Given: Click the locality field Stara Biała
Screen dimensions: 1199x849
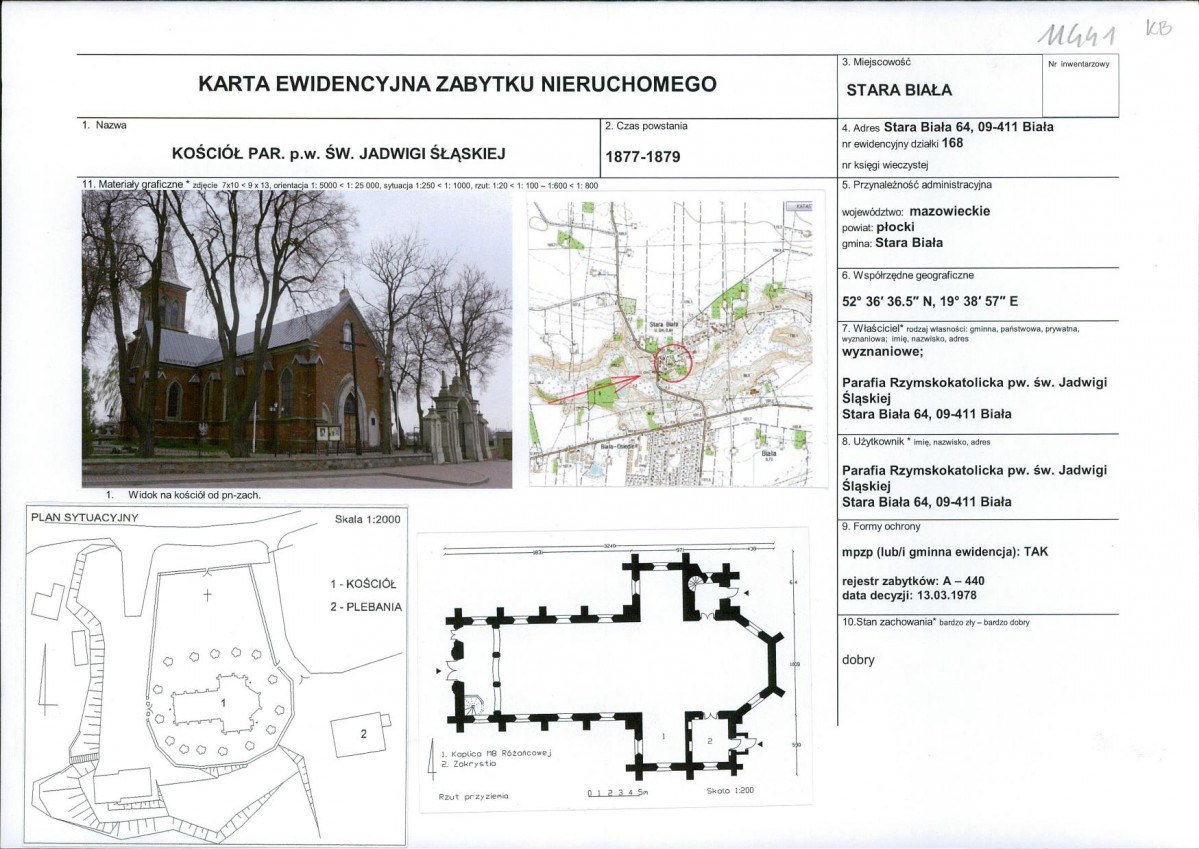Looking at the screenshot, I should (898, 90).
